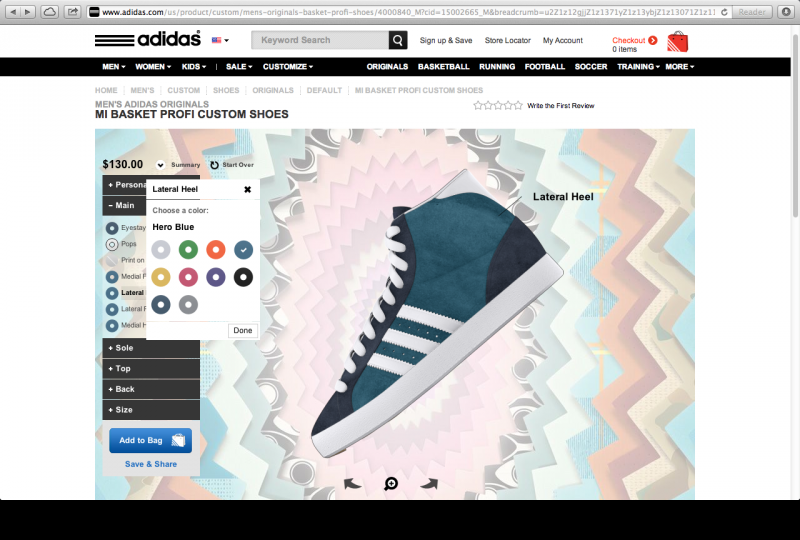Select the light gray color swatch
The width and height of the screenshot is (800, 540).
161,250
